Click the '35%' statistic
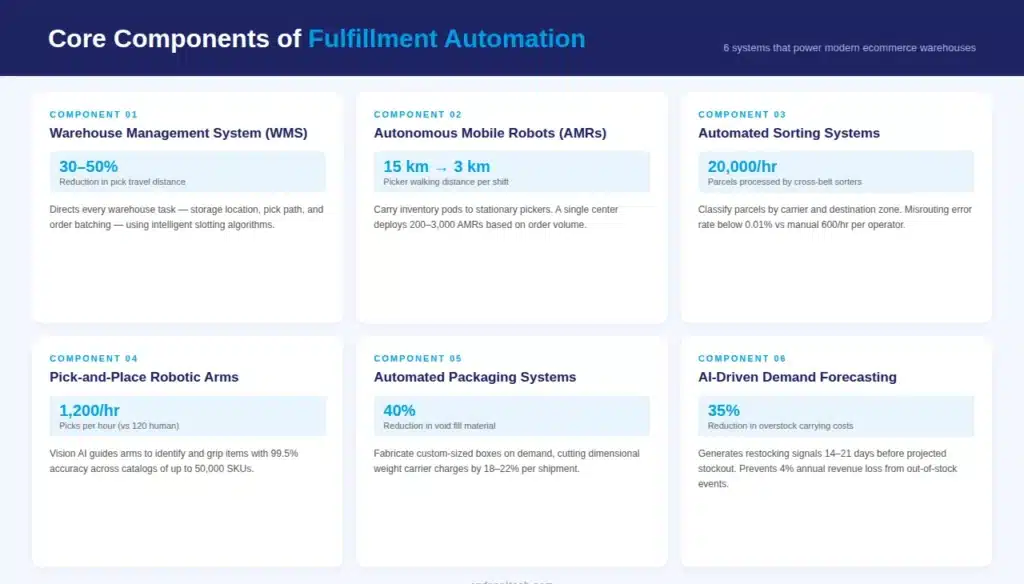1024x584 pixels. [x=724, y=410]
